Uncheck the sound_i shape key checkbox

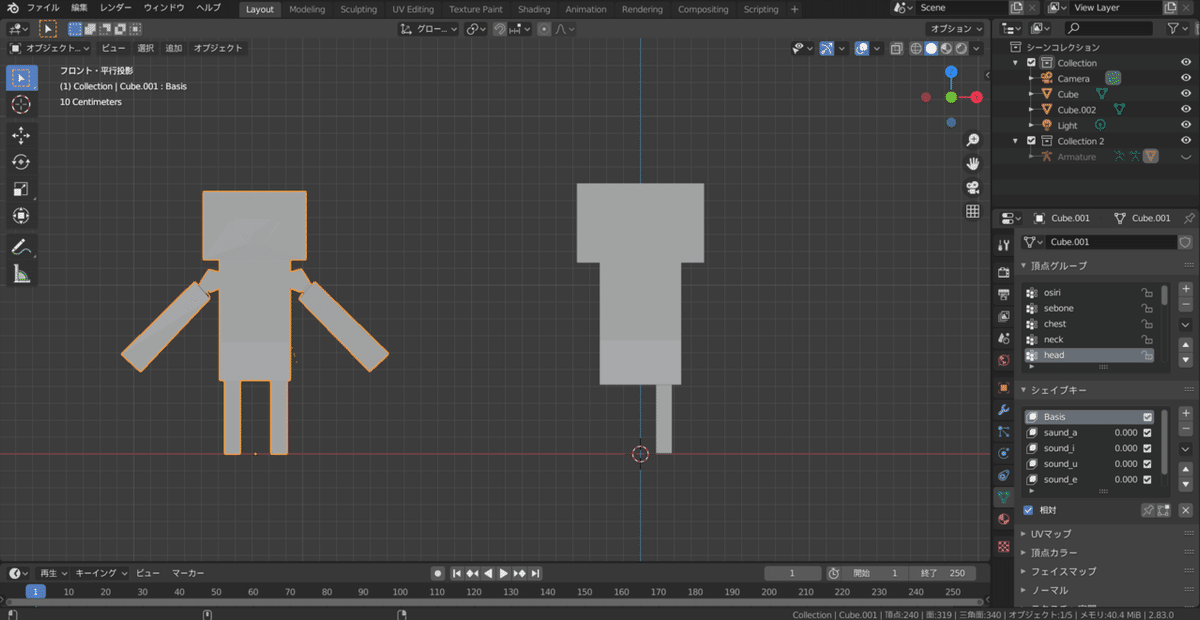tap(1148, 448)
